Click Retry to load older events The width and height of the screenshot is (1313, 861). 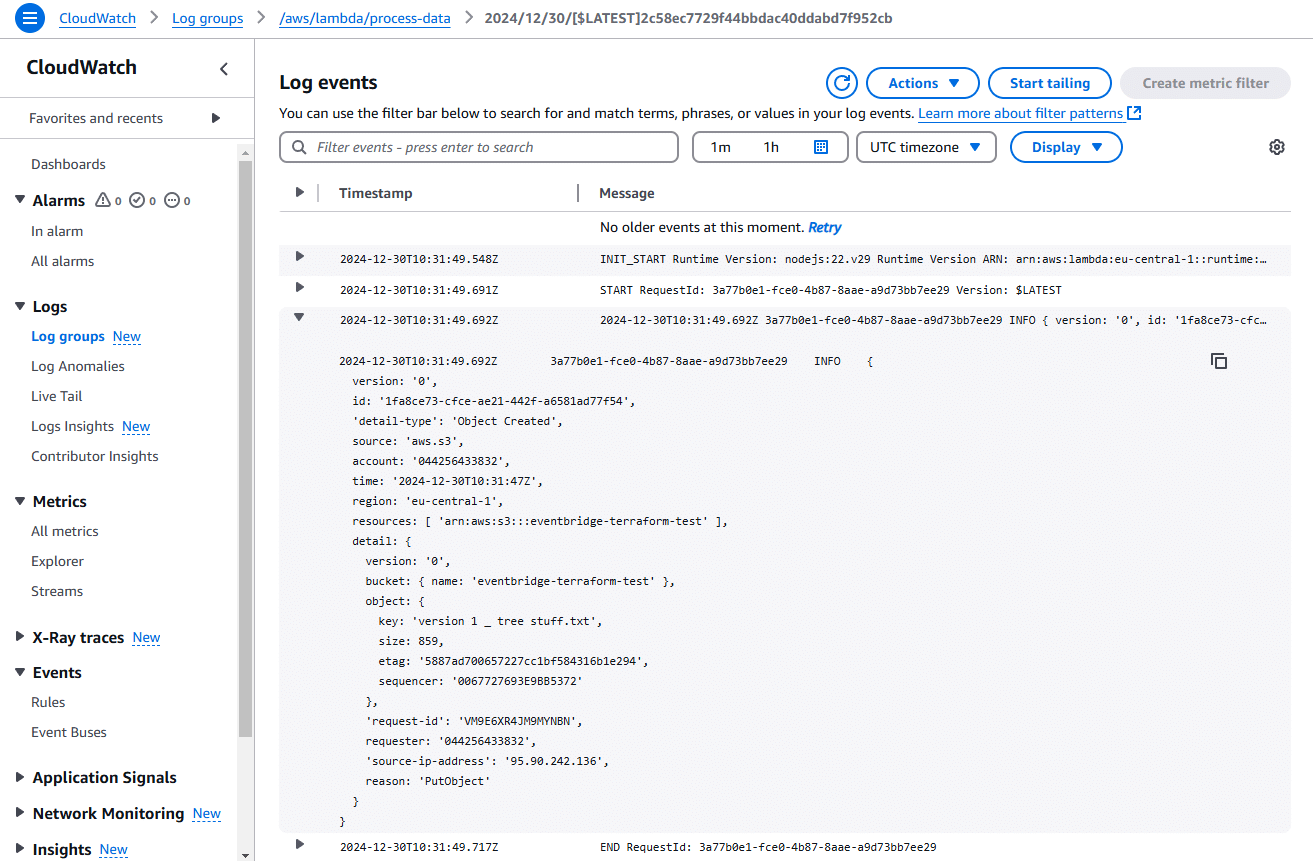click(x=825, y=227)
